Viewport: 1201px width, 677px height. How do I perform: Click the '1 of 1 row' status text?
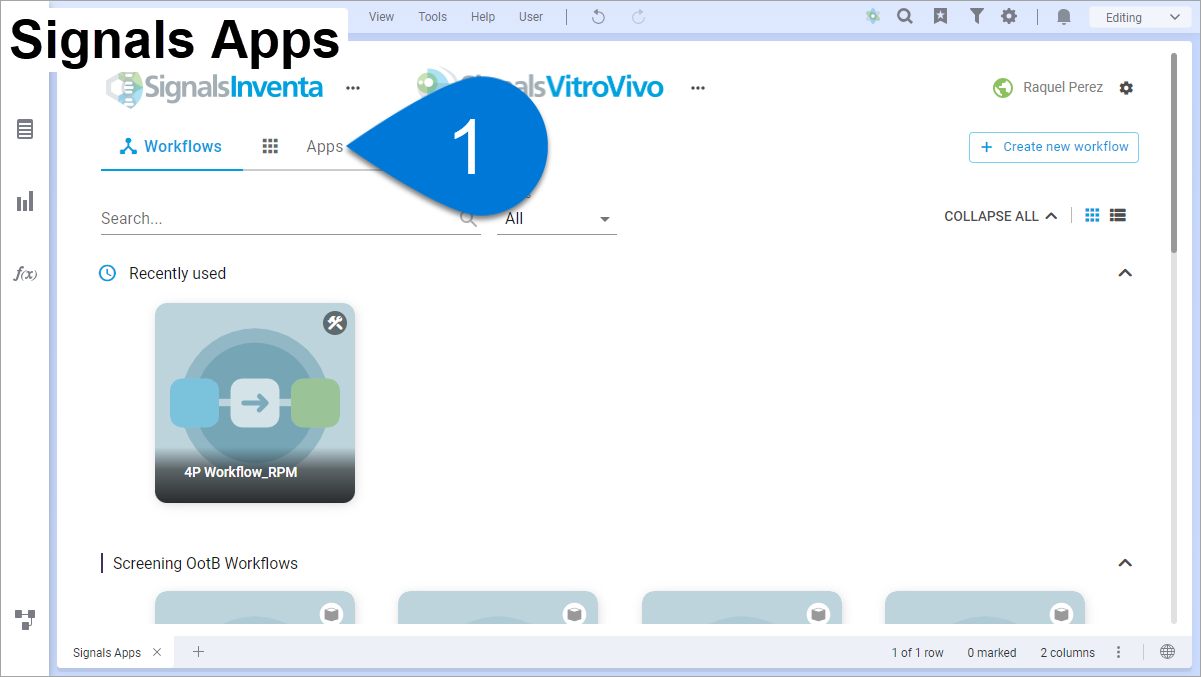coord(918,653)
